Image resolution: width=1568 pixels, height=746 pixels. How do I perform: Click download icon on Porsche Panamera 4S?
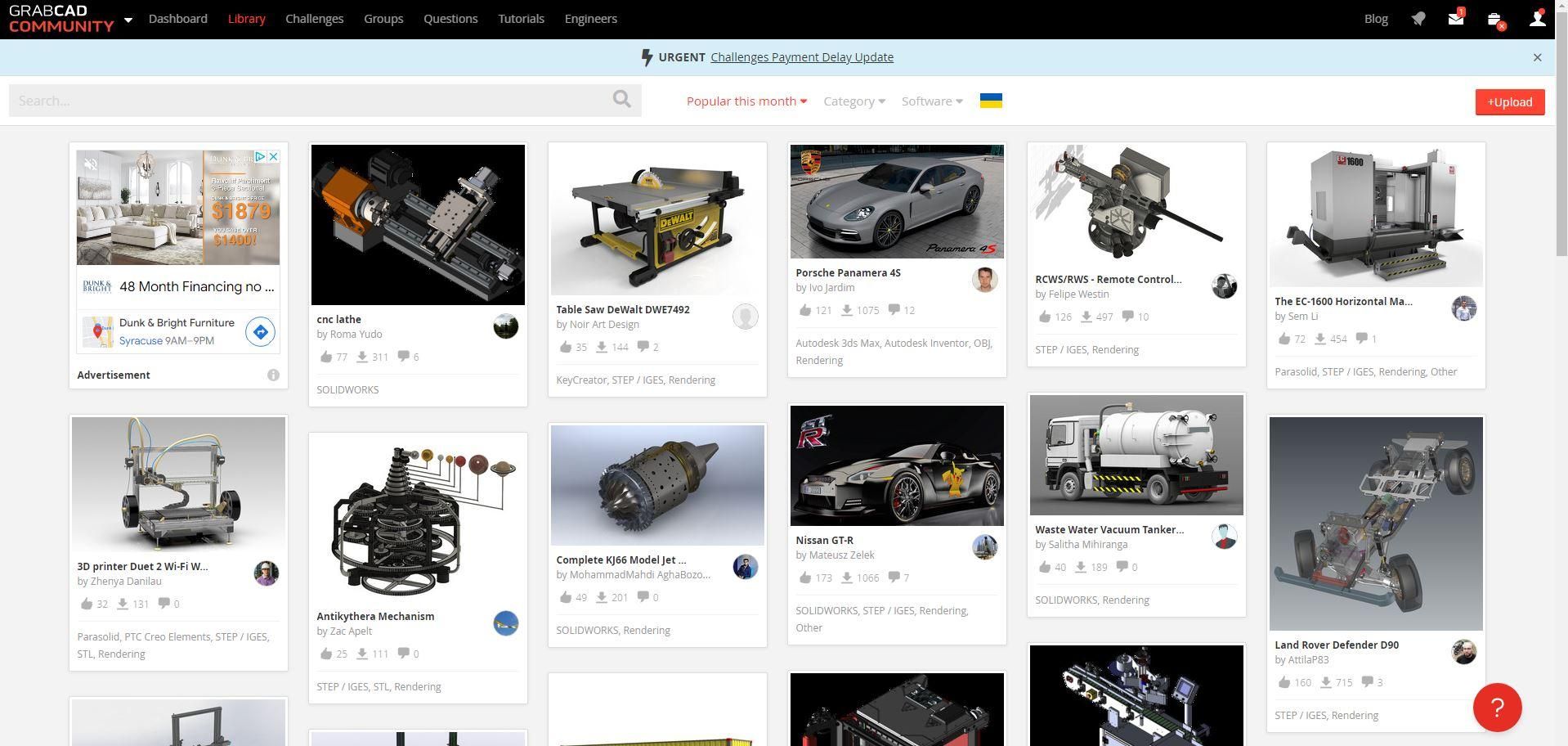pos(847,310)
